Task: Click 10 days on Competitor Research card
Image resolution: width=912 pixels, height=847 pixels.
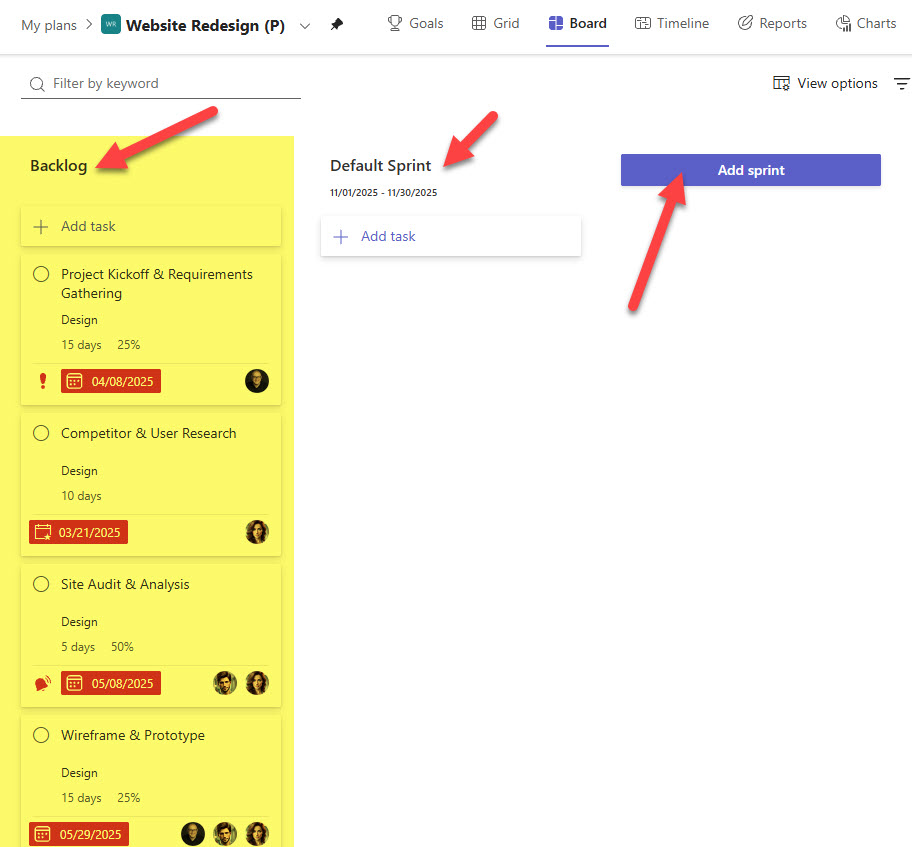Action: pos(81,496)
